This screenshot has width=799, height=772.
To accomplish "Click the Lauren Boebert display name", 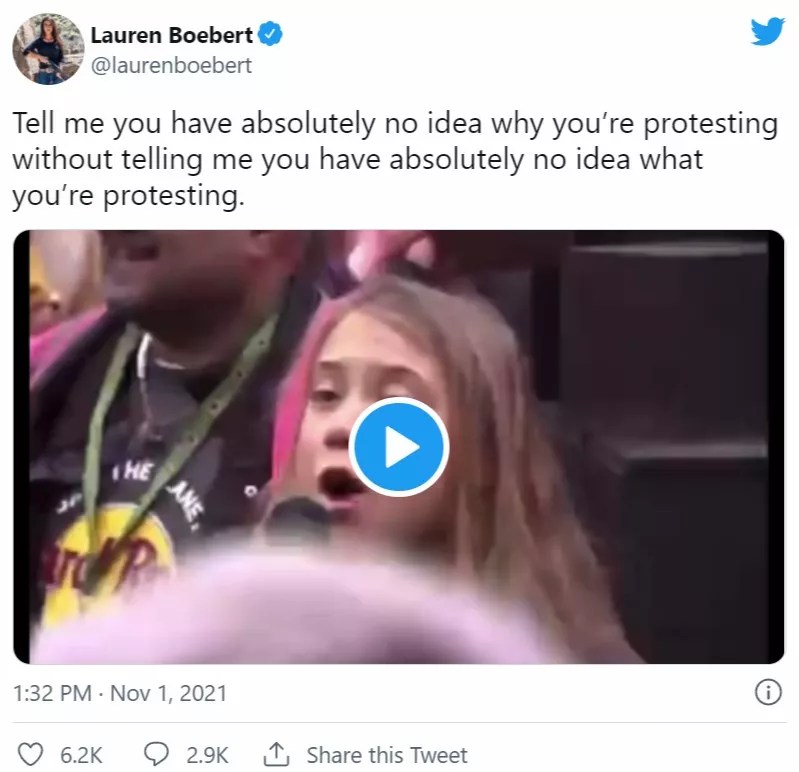I will (171, 37).
